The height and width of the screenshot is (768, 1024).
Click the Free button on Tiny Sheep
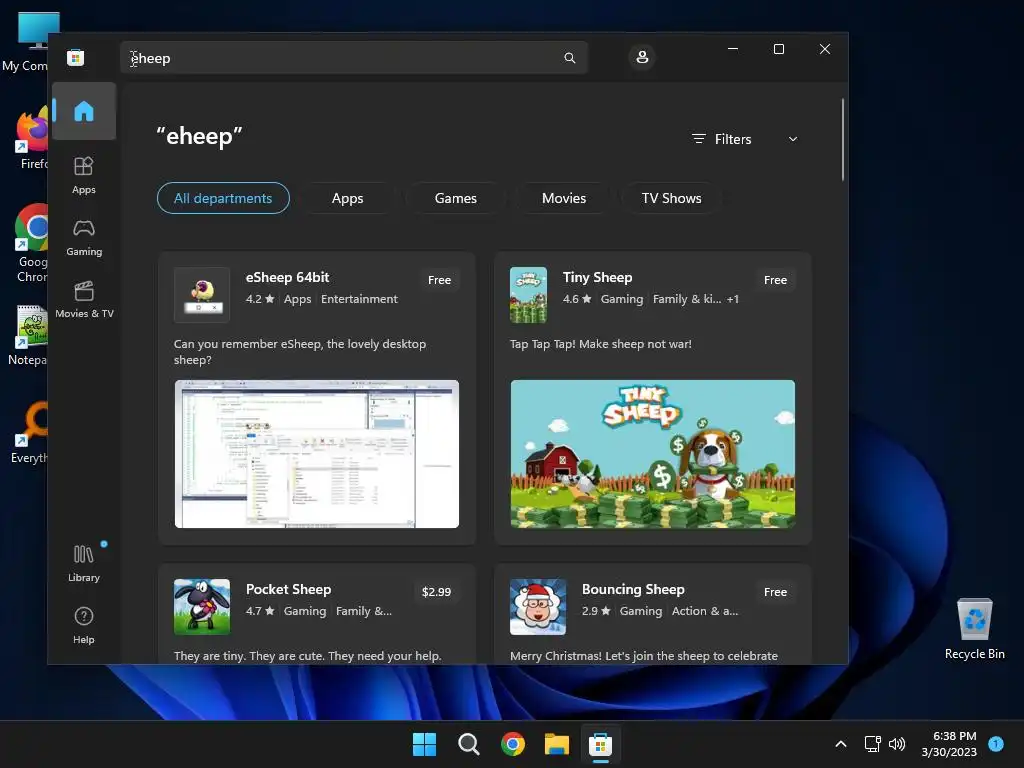point(775,280)
